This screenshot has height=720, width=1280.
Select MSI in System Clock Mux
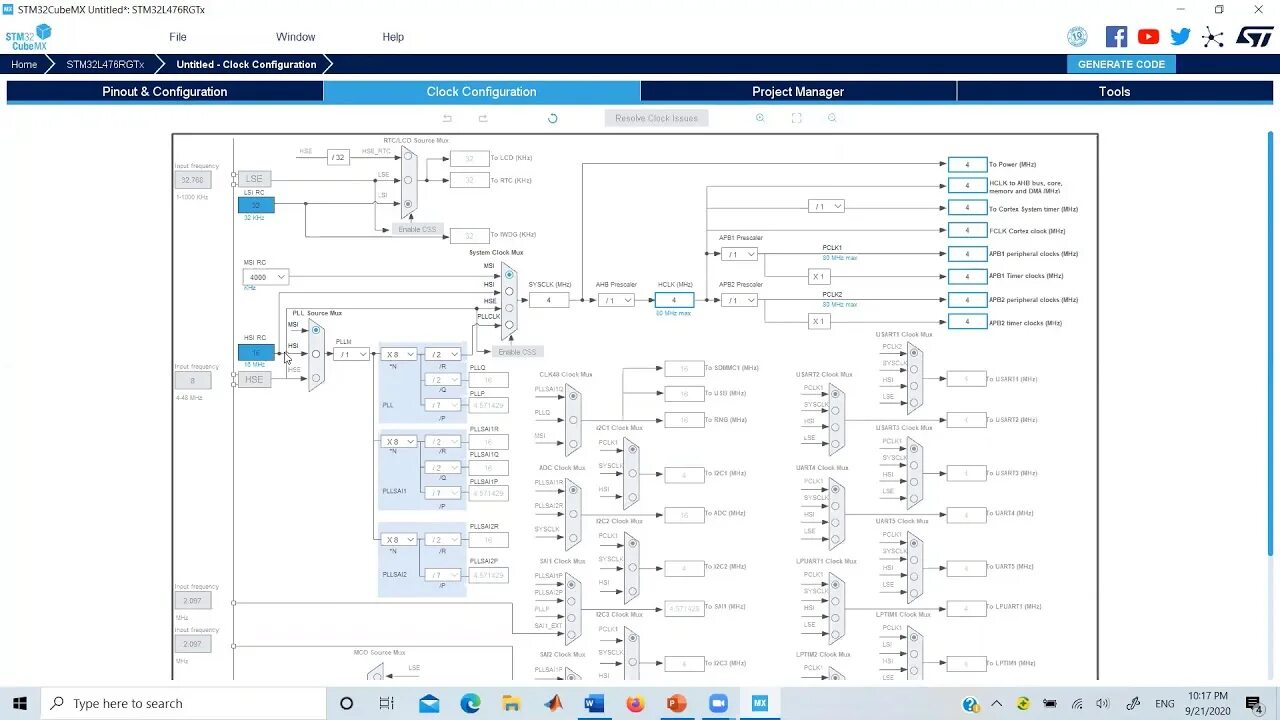[509, 274]
